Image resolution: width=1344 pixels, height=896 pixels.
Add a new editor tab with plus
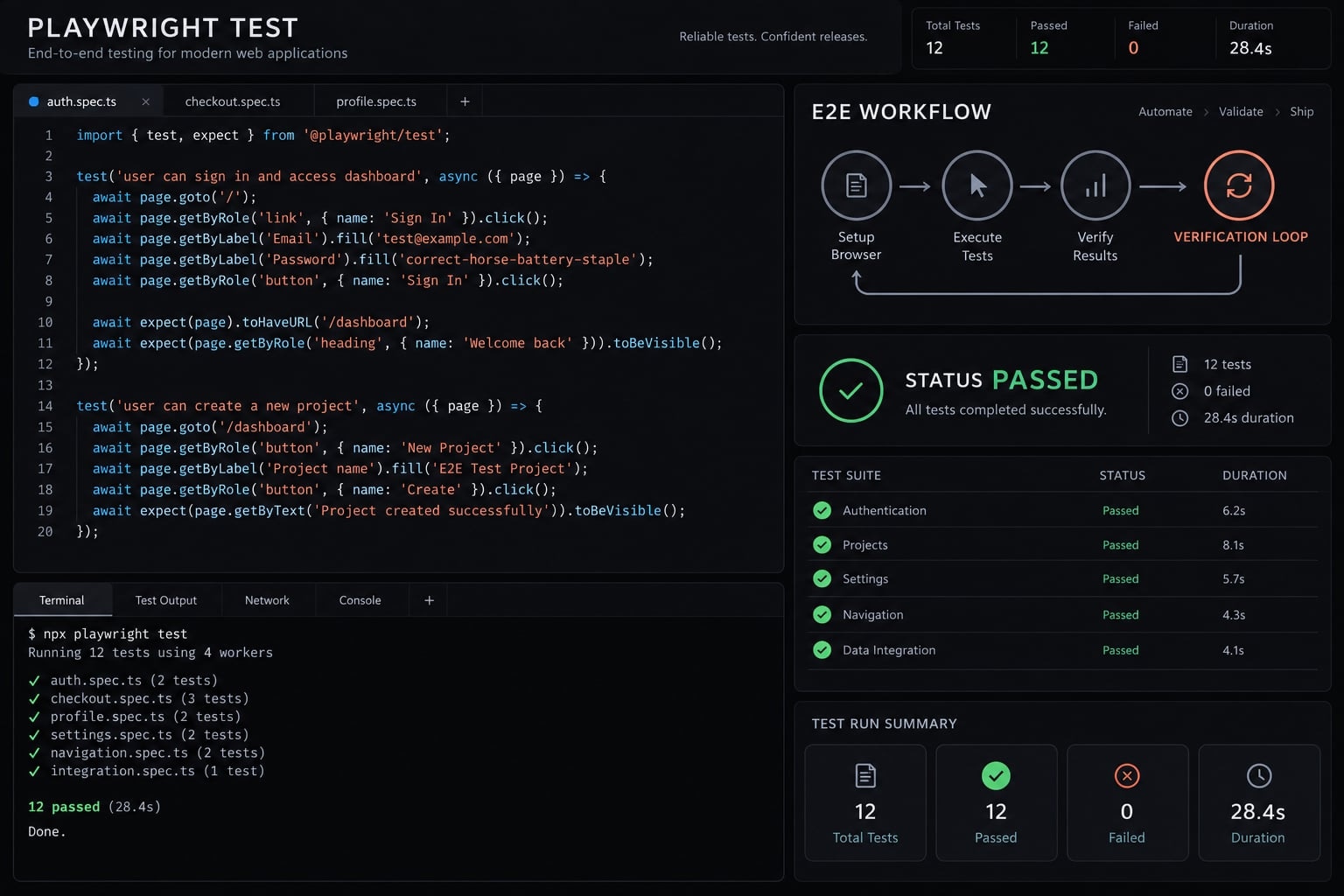pyautogui.click(x=465, y=101)
